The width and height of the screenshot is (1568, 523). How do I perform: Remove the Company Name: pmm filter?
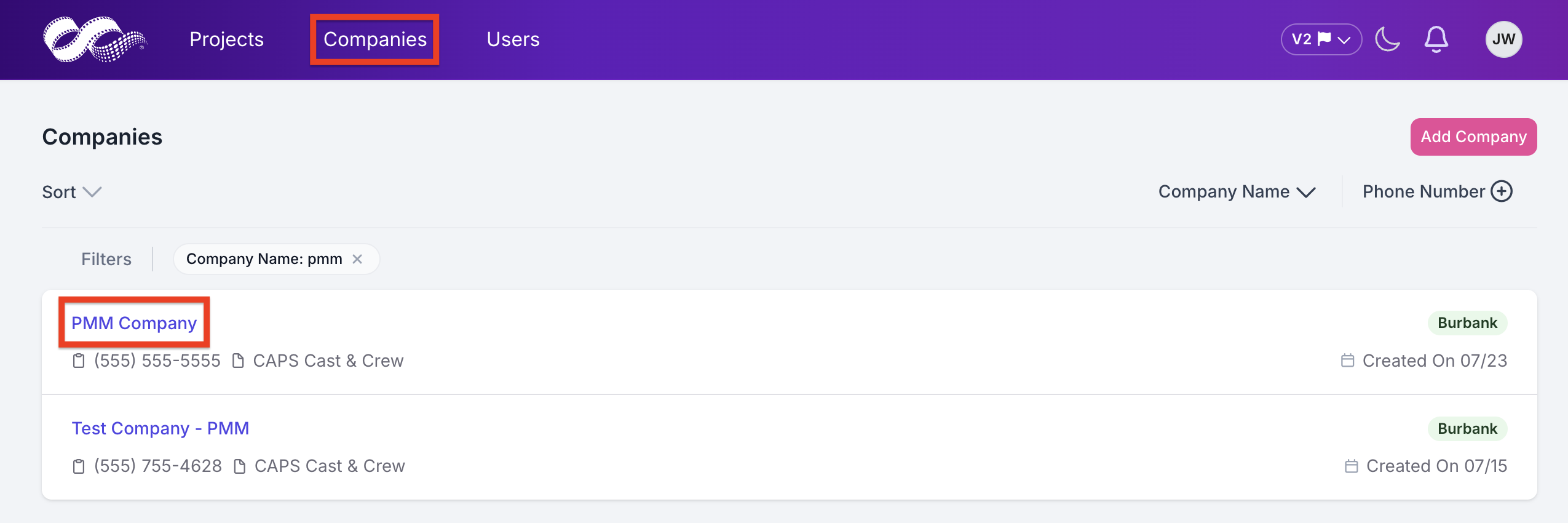pyautogui.click(x=357, y=259)
